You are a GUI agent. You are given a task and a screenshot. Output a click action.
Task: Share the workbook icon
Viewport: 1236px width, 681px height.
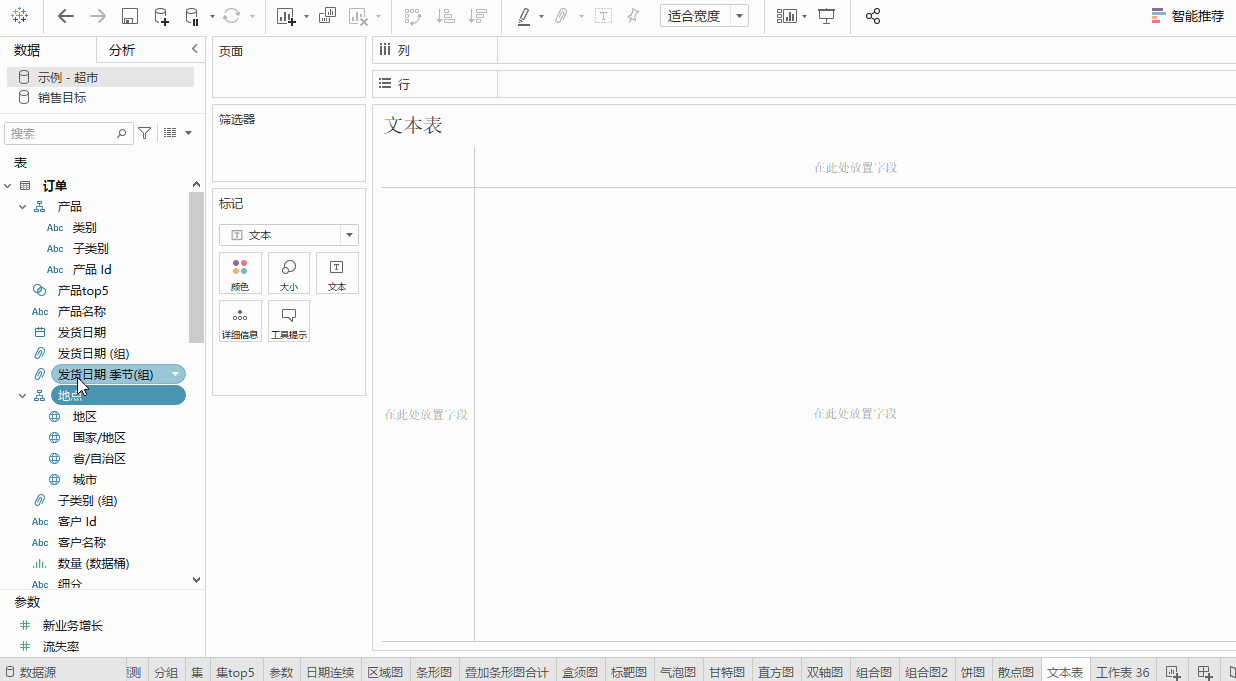[x=873, y=16]
